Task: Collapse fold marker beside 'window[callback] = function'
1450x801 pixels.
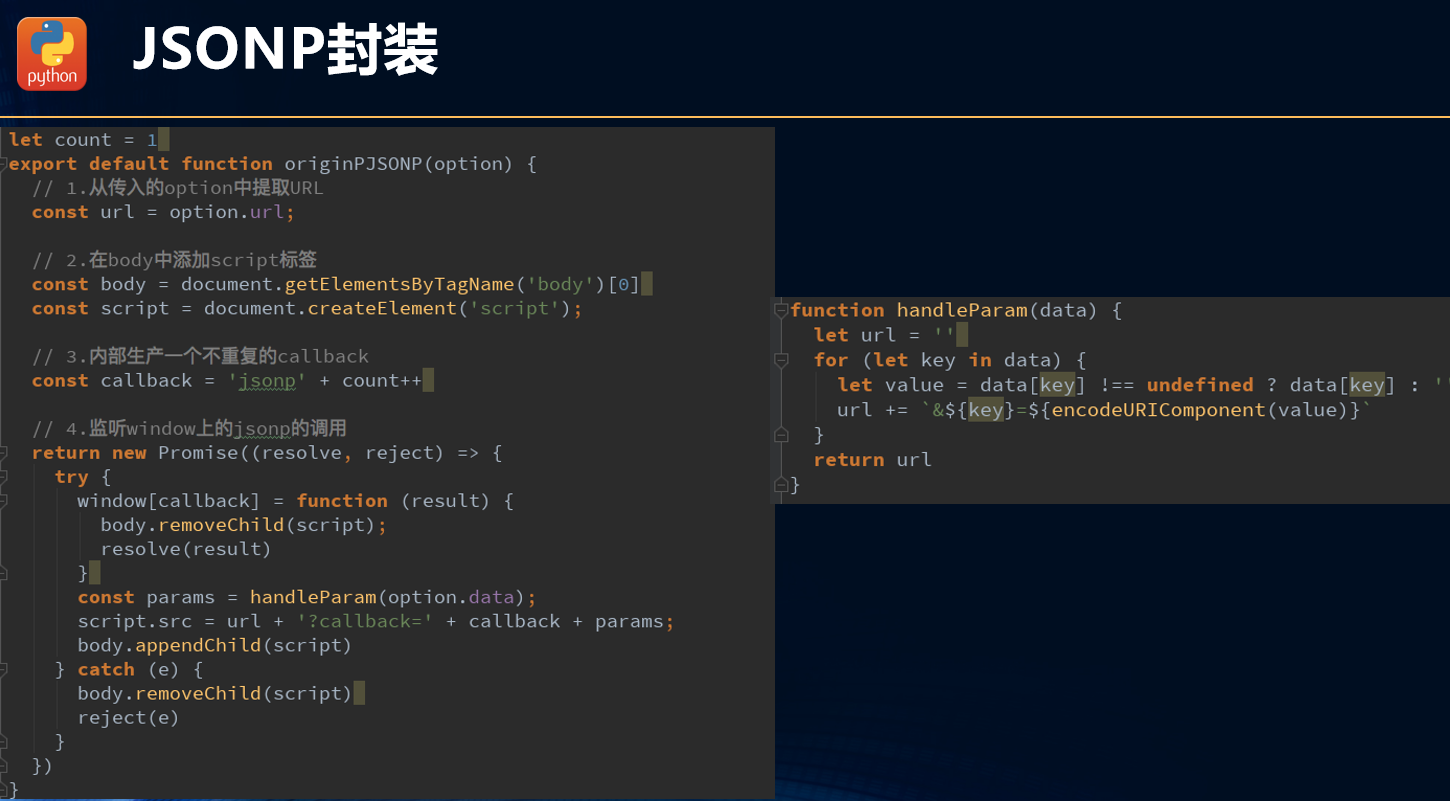Action: point(3,501)
